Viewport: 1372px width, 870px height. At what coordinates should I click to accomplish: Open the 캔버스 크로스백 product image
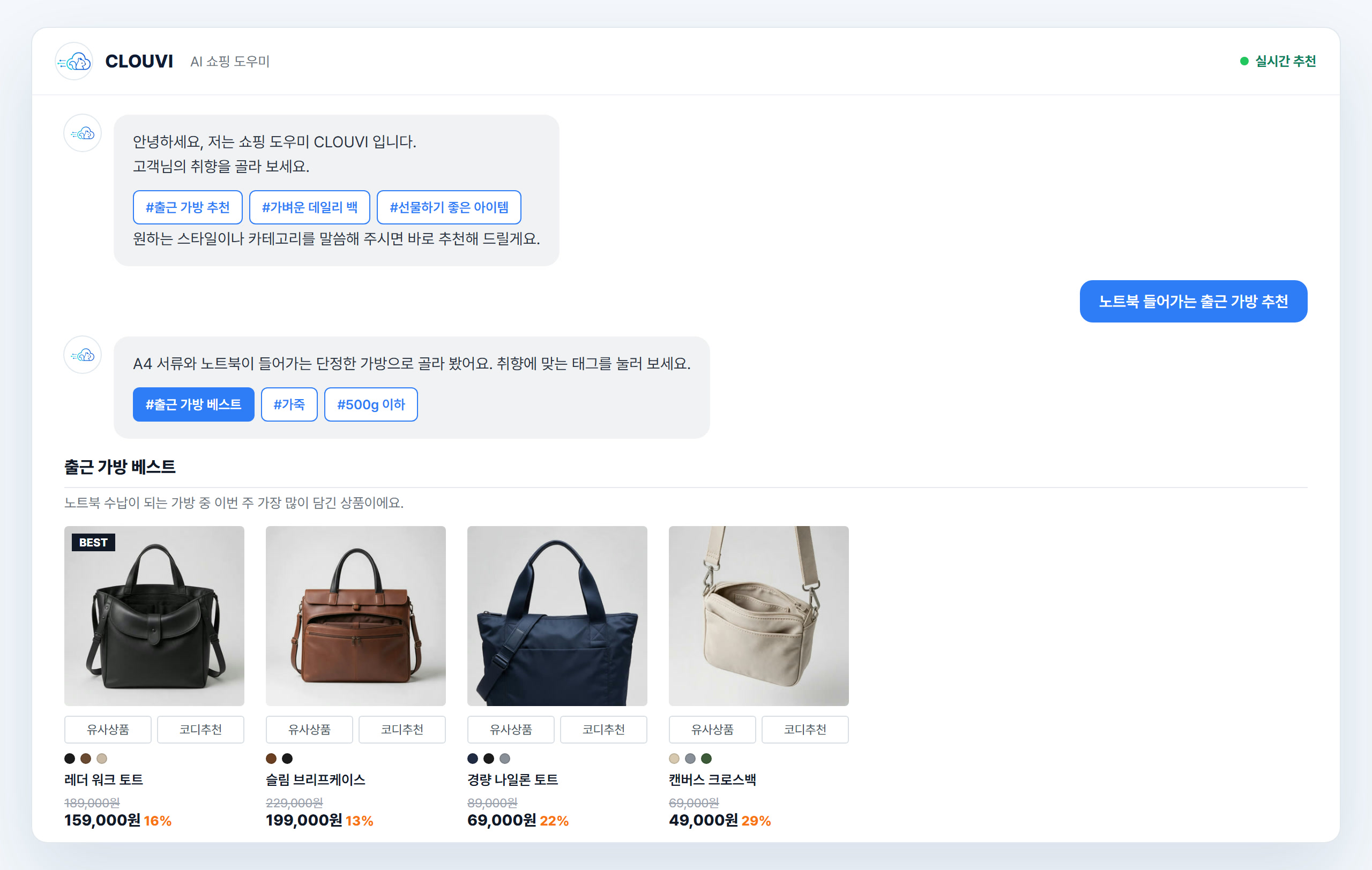click(759, 616)
